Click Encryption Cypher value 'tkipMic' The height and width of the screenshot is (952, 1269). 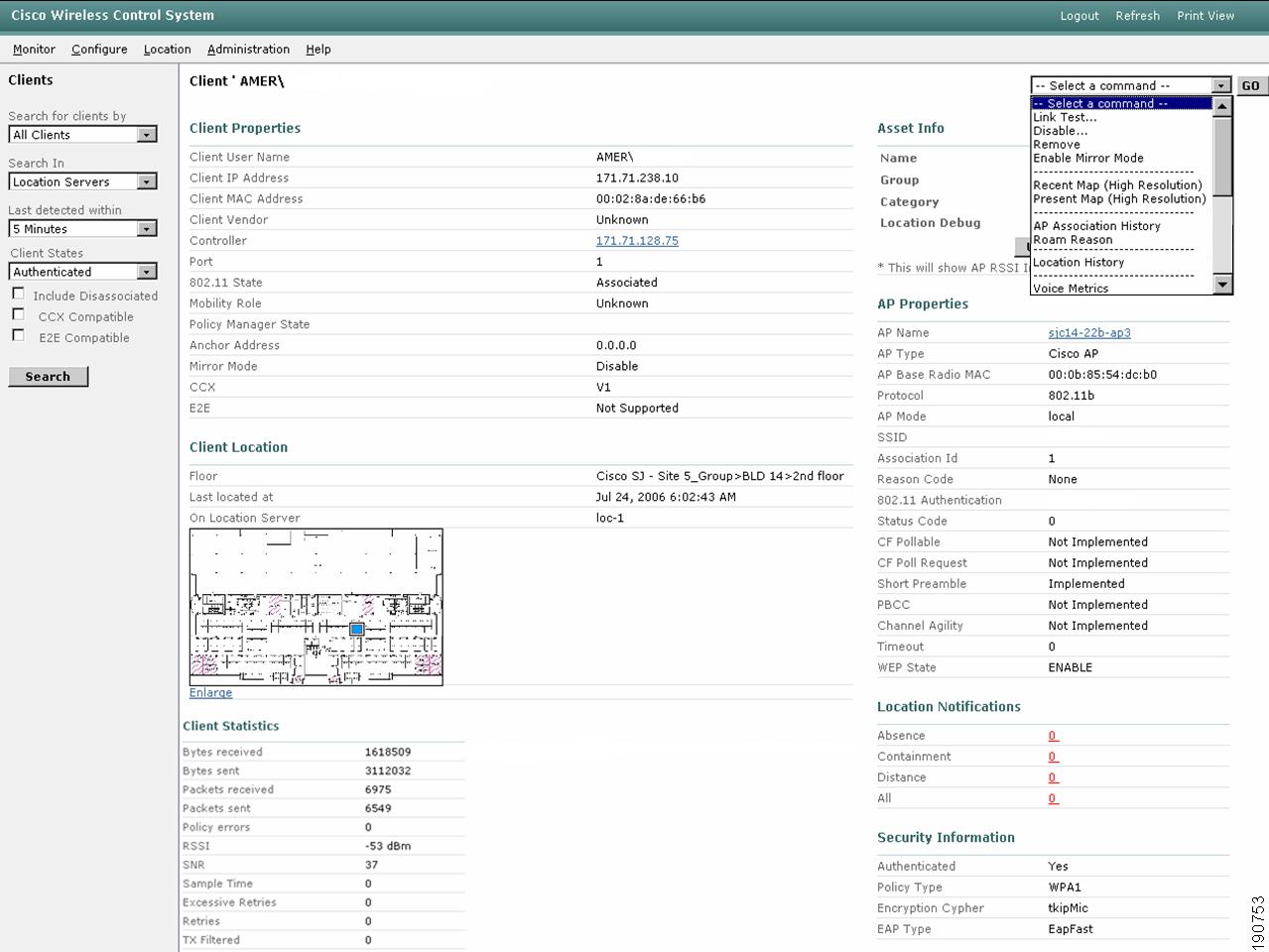pos(1068,908)
